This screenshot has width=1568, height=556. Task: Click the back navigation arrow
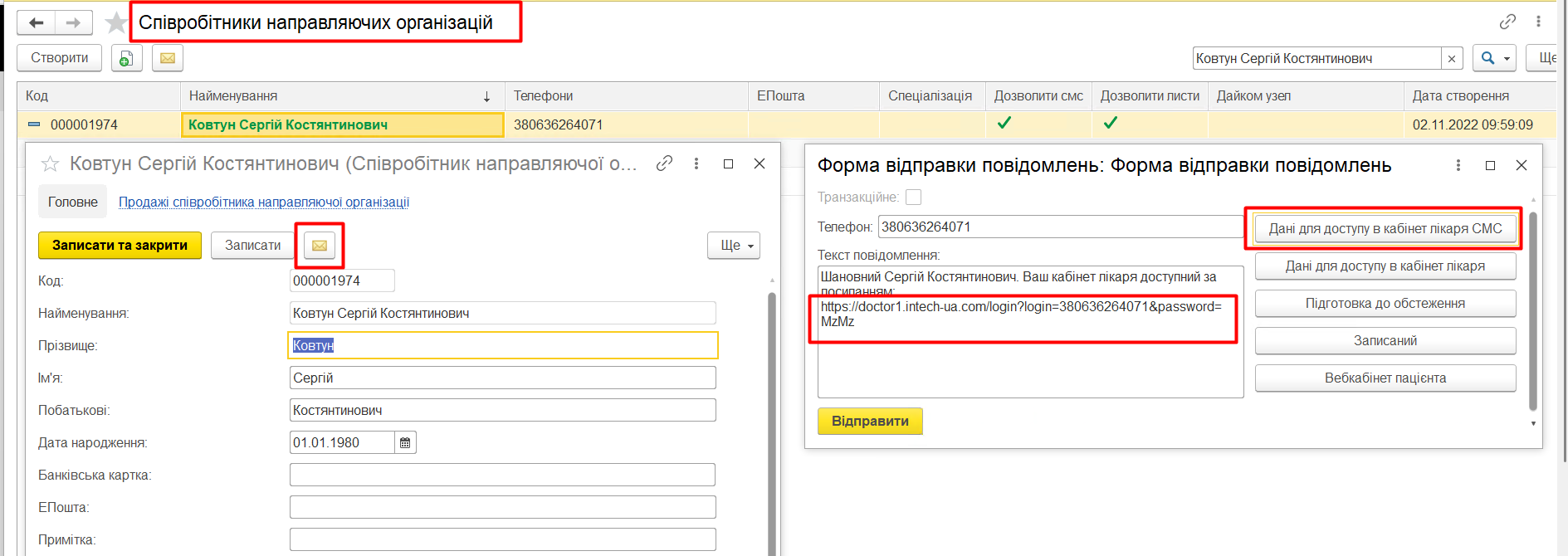(36, 23)
